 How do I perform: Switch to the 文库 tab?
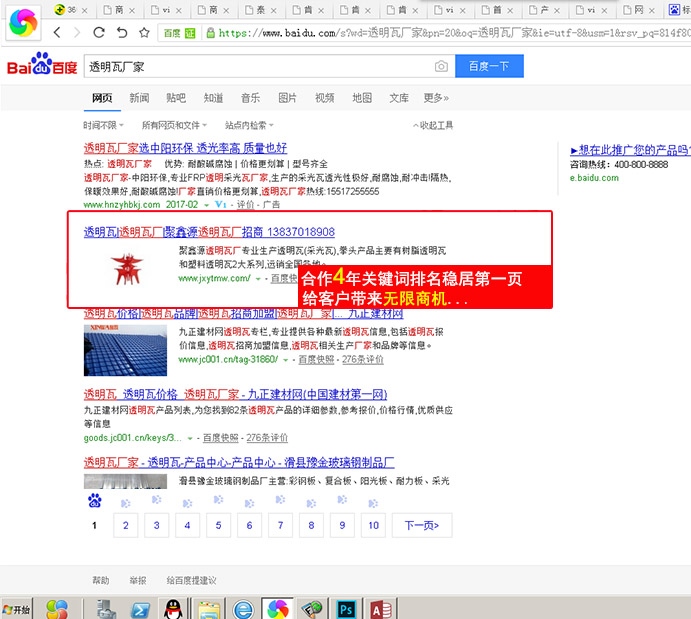coord(399,98)
